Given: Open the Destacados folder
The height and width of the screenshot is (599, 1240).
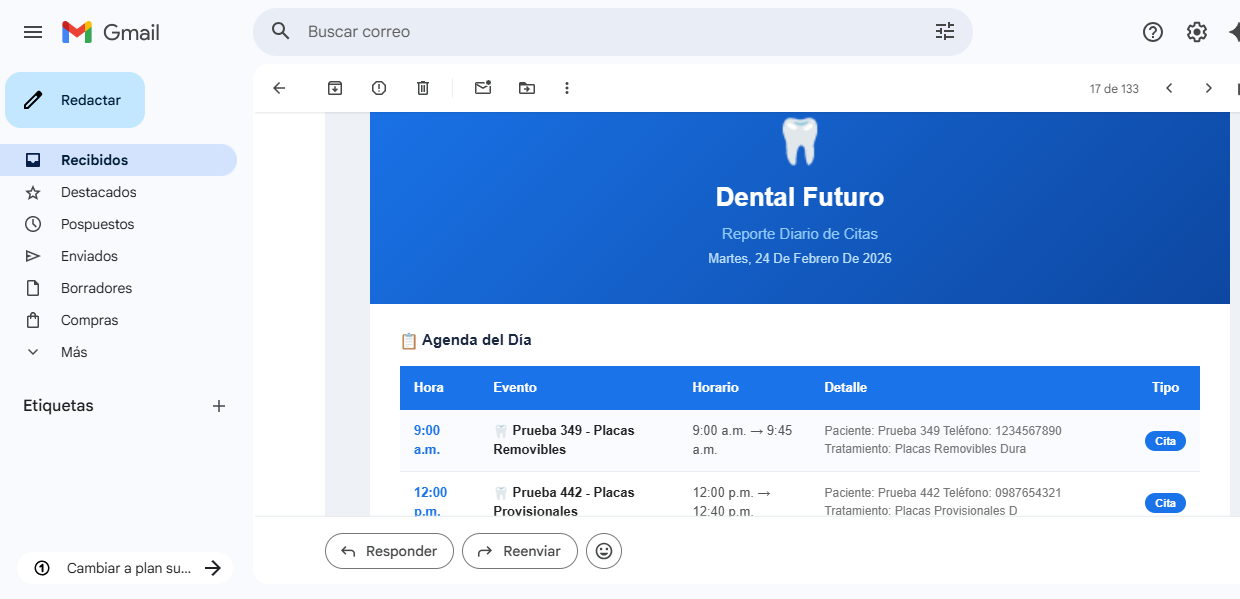Looking at the screenshot, I should 98,192.
